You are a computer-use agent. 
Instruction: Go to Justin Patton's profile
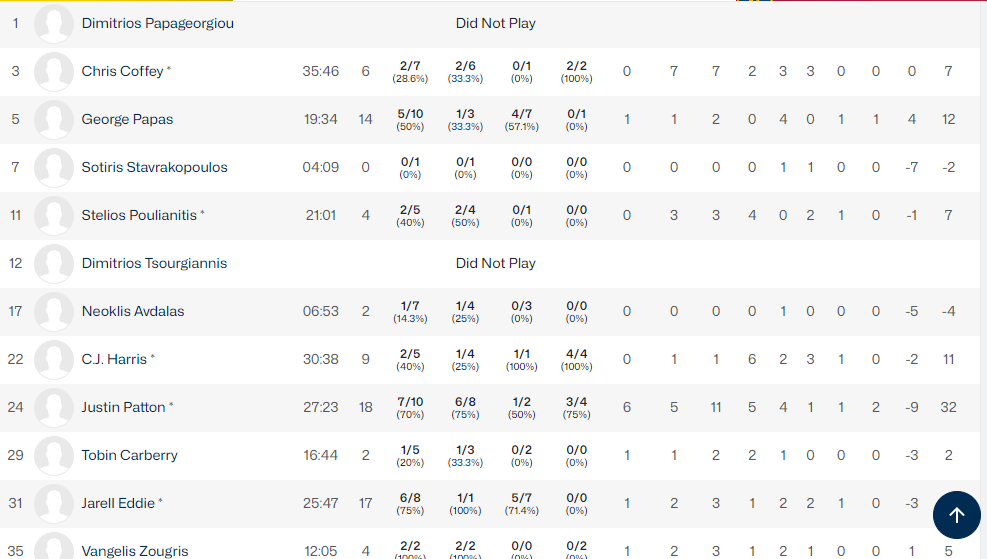point(123,407)
